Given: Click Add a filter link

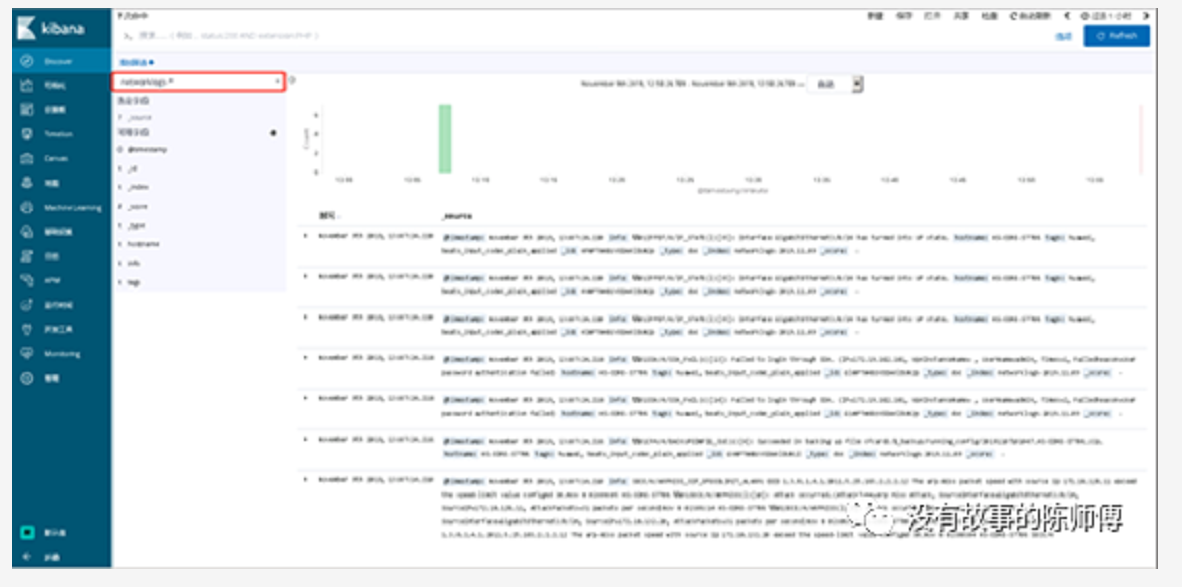Looking at the screenshot, I should point(136,62).
